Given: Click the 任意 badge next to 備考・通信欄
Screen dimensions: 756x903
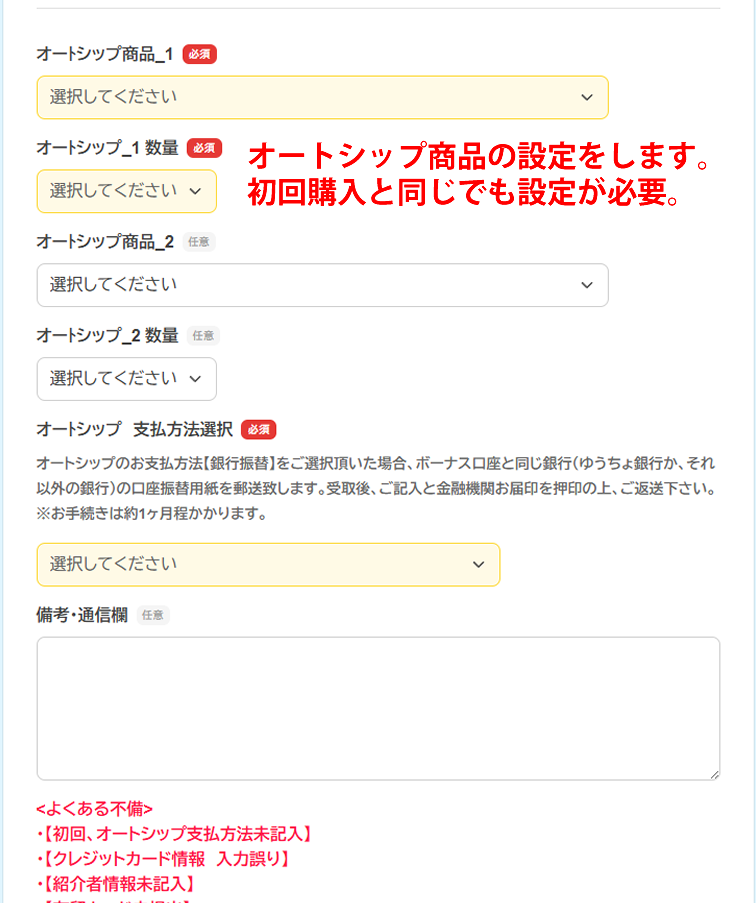Looking at the screenshot, I should point(153,615).
